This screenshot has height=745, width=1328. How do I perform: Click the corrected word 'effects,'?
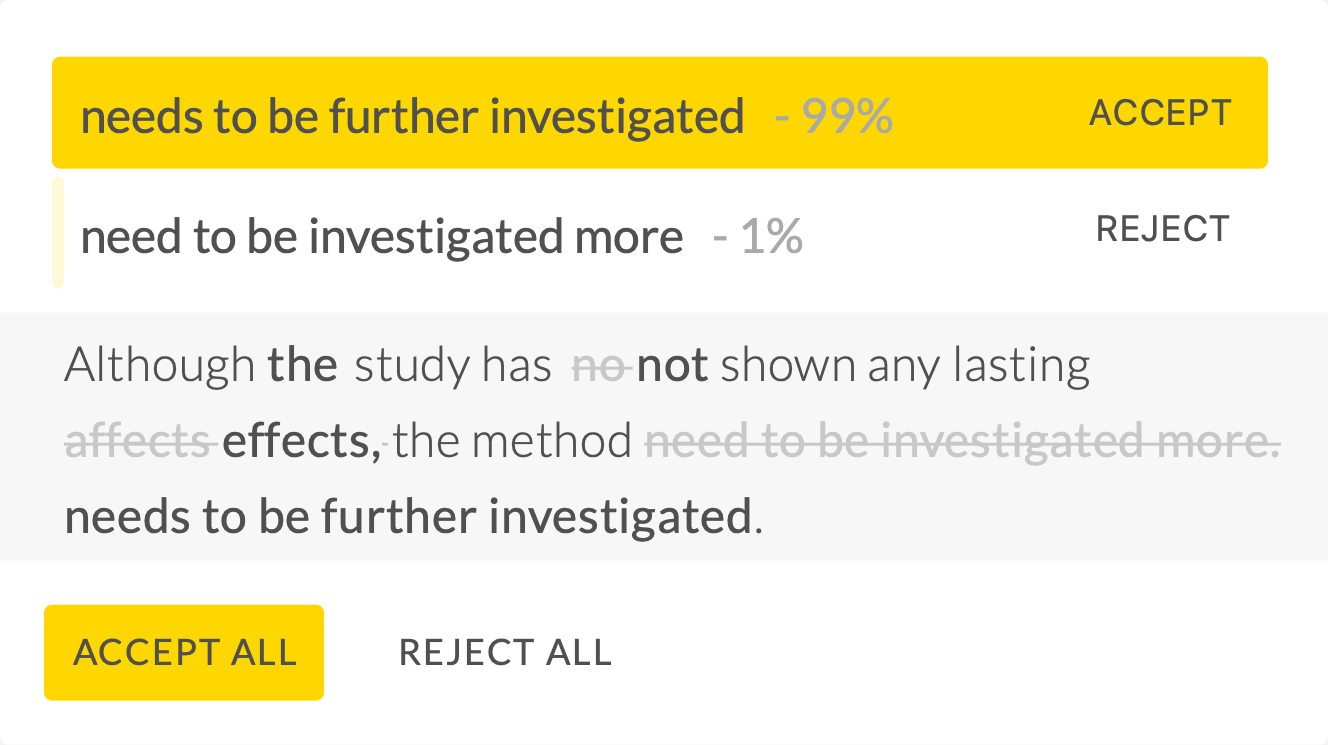pos(301,440)
